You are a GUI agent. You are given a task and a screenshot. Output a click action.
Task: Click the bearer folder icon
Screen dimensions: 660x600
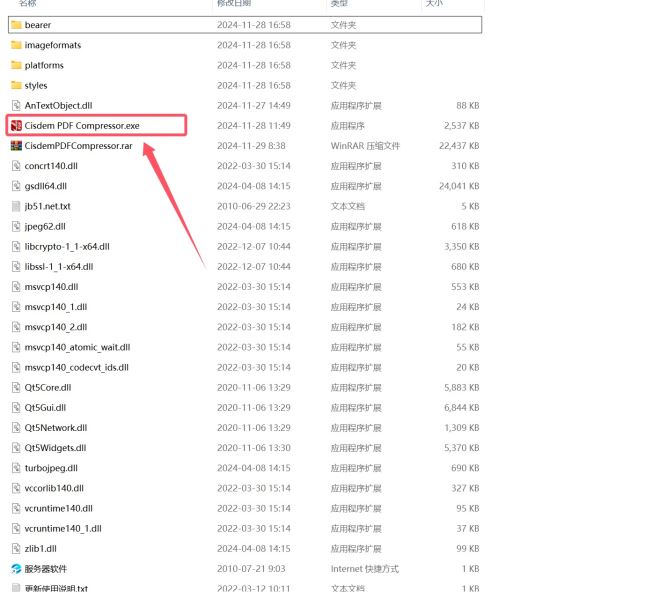point(16,25)
